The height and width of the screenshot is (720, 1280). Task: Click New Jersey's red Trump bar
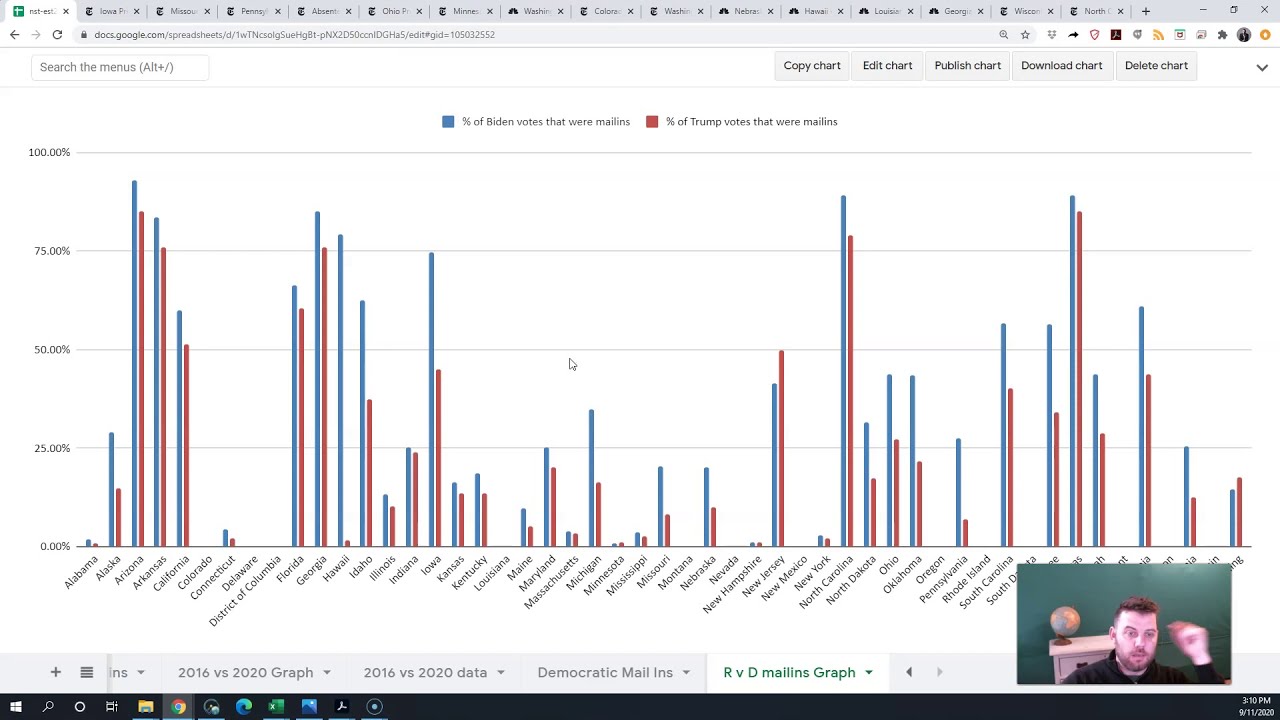point(781,449)
